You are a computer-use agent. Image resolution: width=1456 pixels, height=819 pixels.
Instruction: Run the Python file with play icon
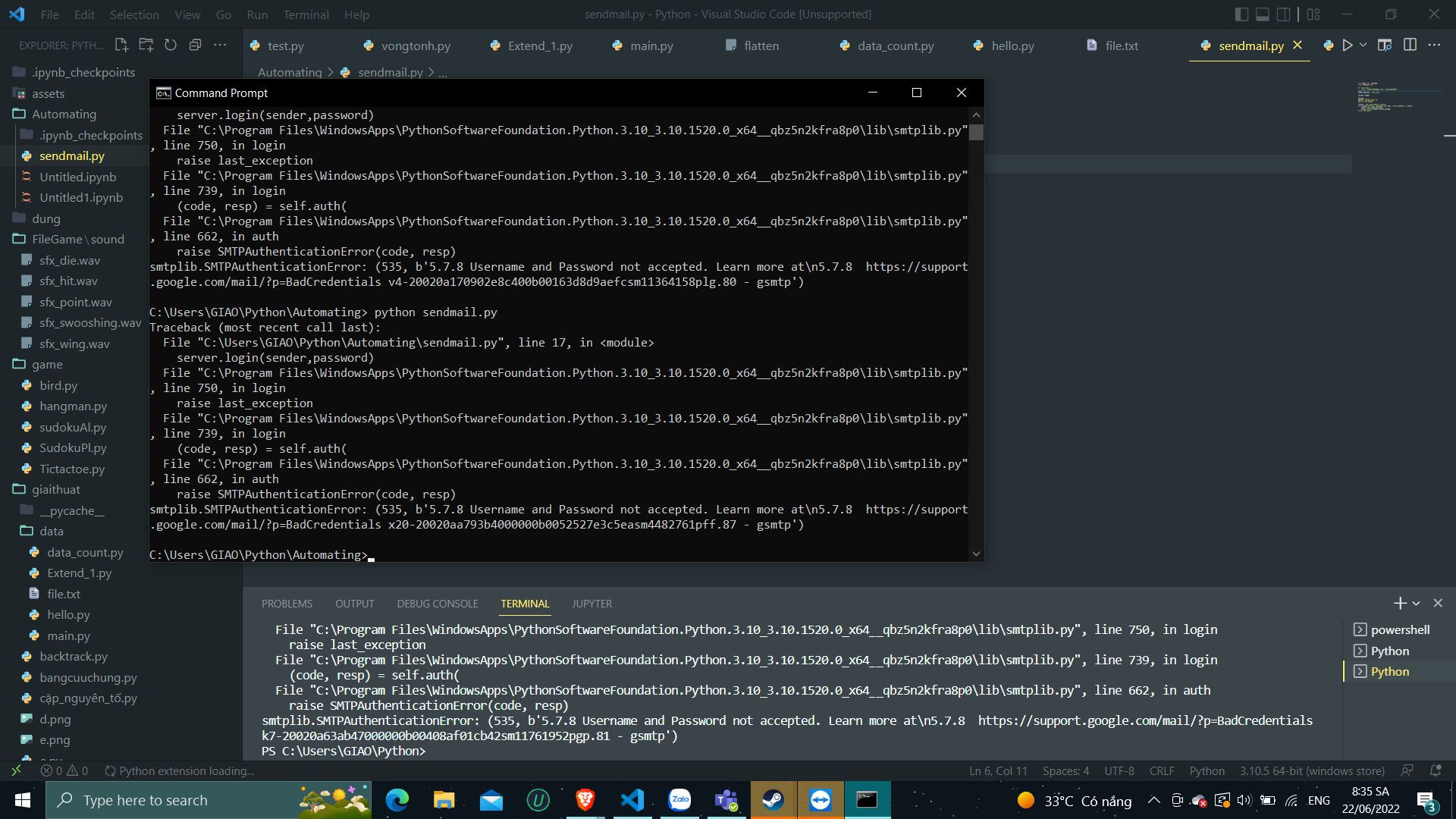point(1348,45)
